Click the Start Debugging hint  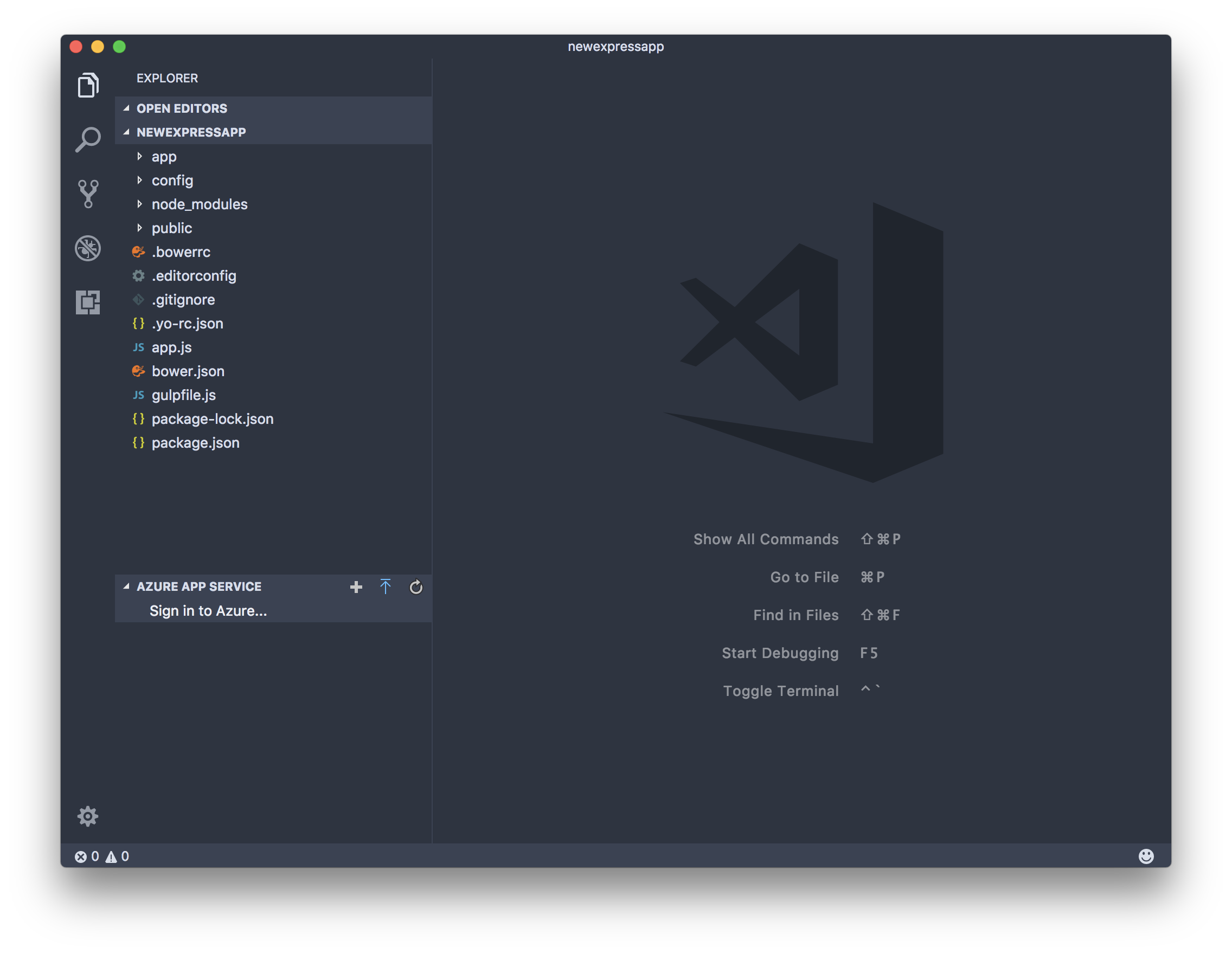(x=780, y=653)
